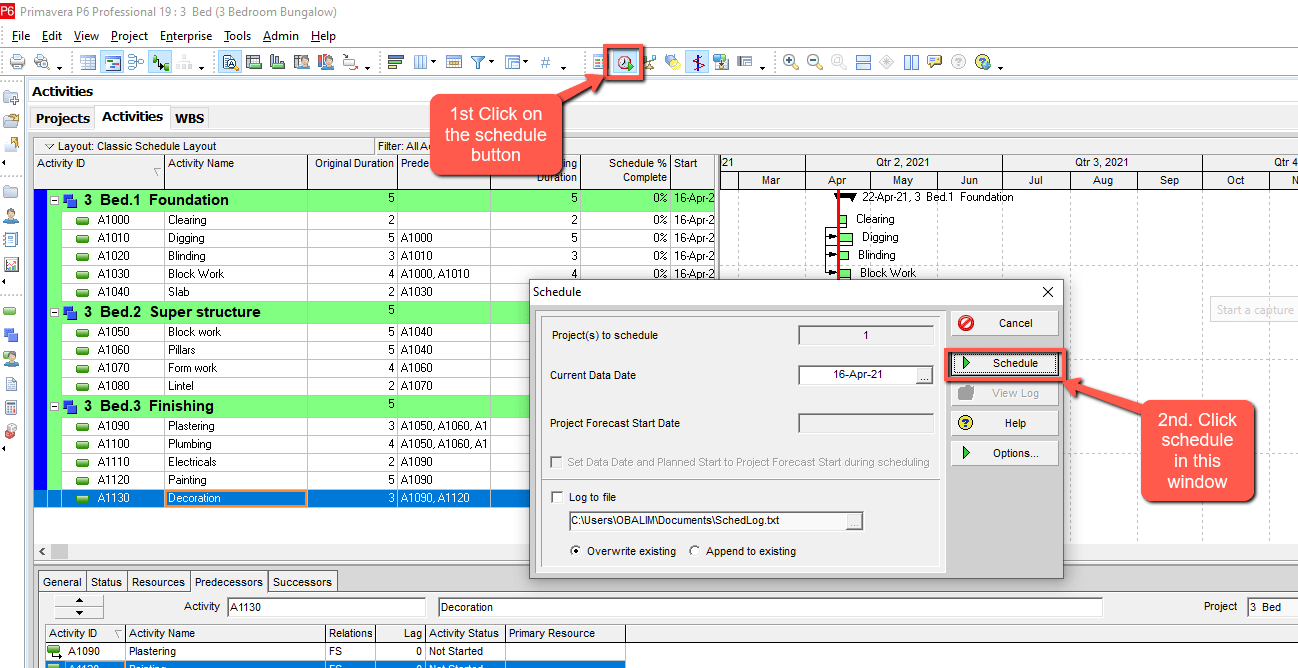Select the Overwrite existing radio button
The width and height of the screenshot is (1298, 668).
pos(576,551)
